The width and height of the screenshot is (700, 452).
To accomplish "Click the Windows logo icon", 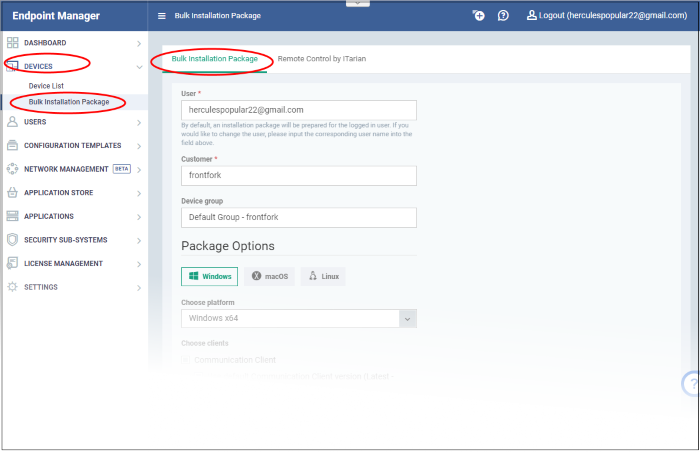I will point(194,276).
